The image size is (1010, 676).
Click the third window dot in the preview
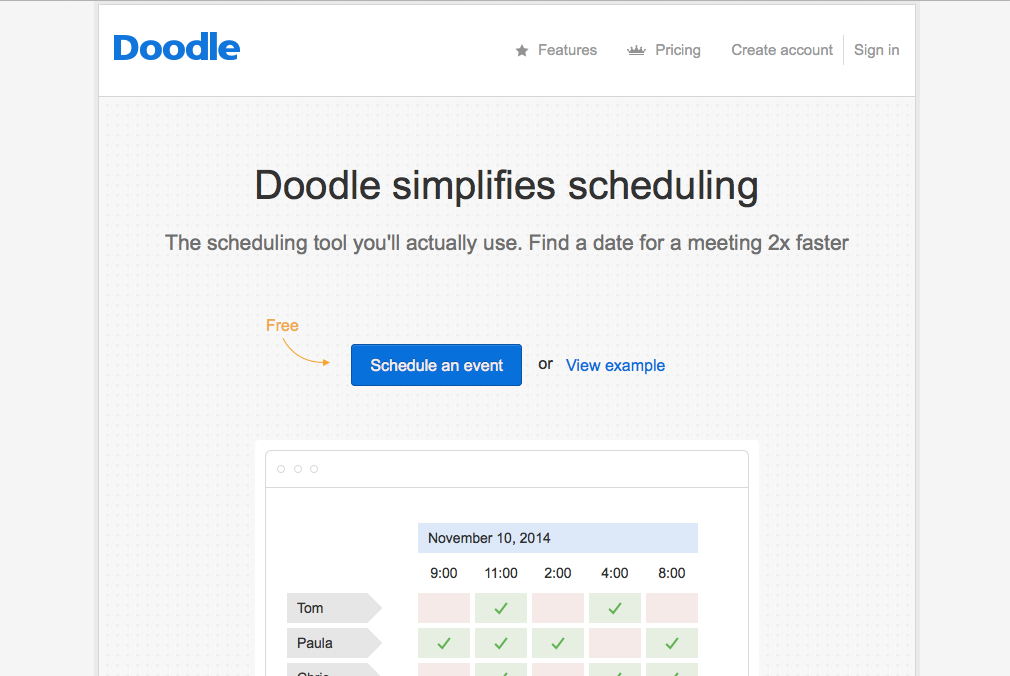[314, 469]
